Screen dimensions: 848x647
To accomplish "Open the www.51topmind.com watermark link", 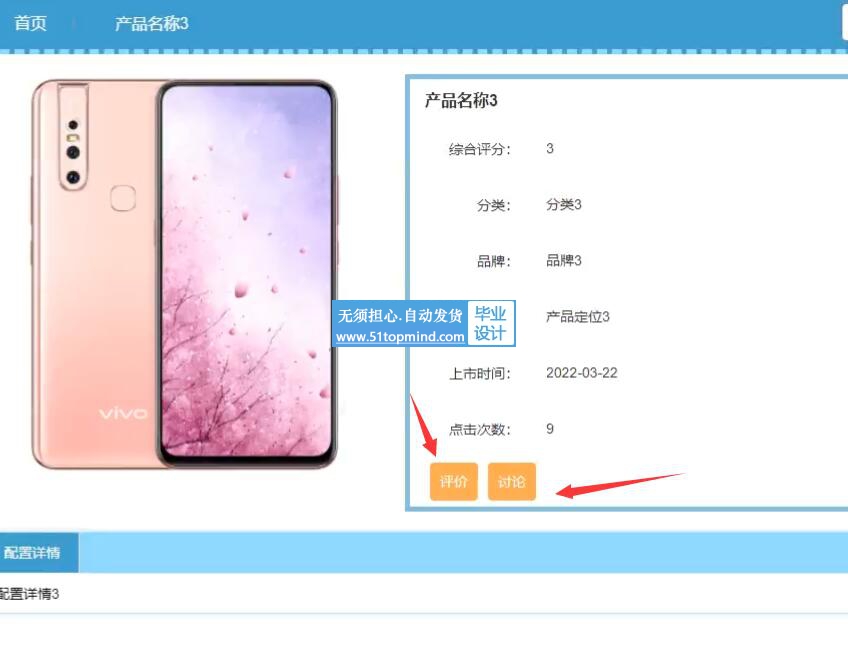I will [x=400, y=336].
